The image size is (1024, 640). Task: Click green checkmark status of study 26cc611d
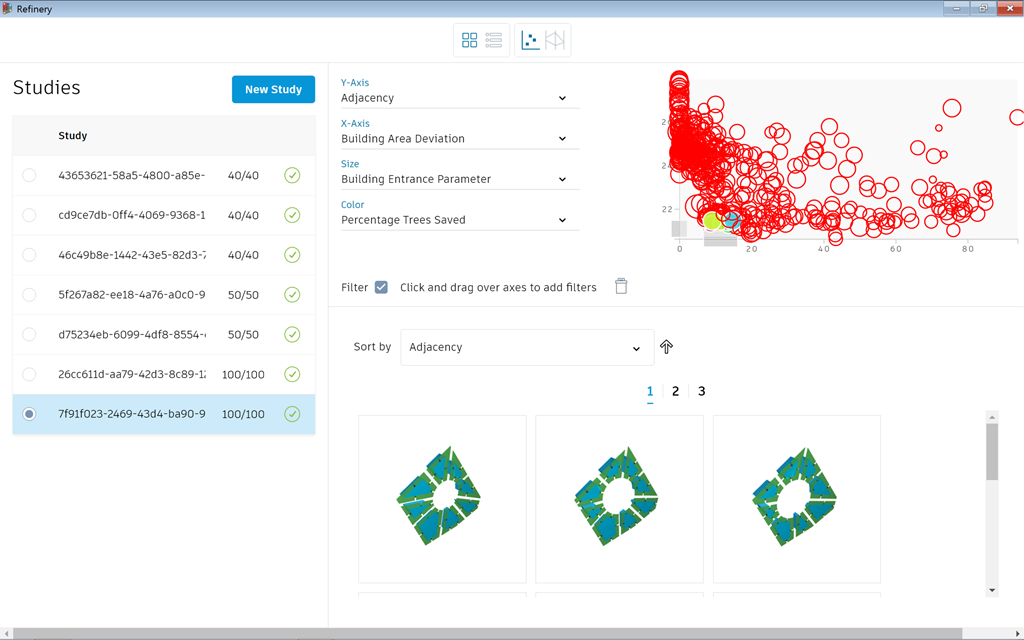point(292,374)
